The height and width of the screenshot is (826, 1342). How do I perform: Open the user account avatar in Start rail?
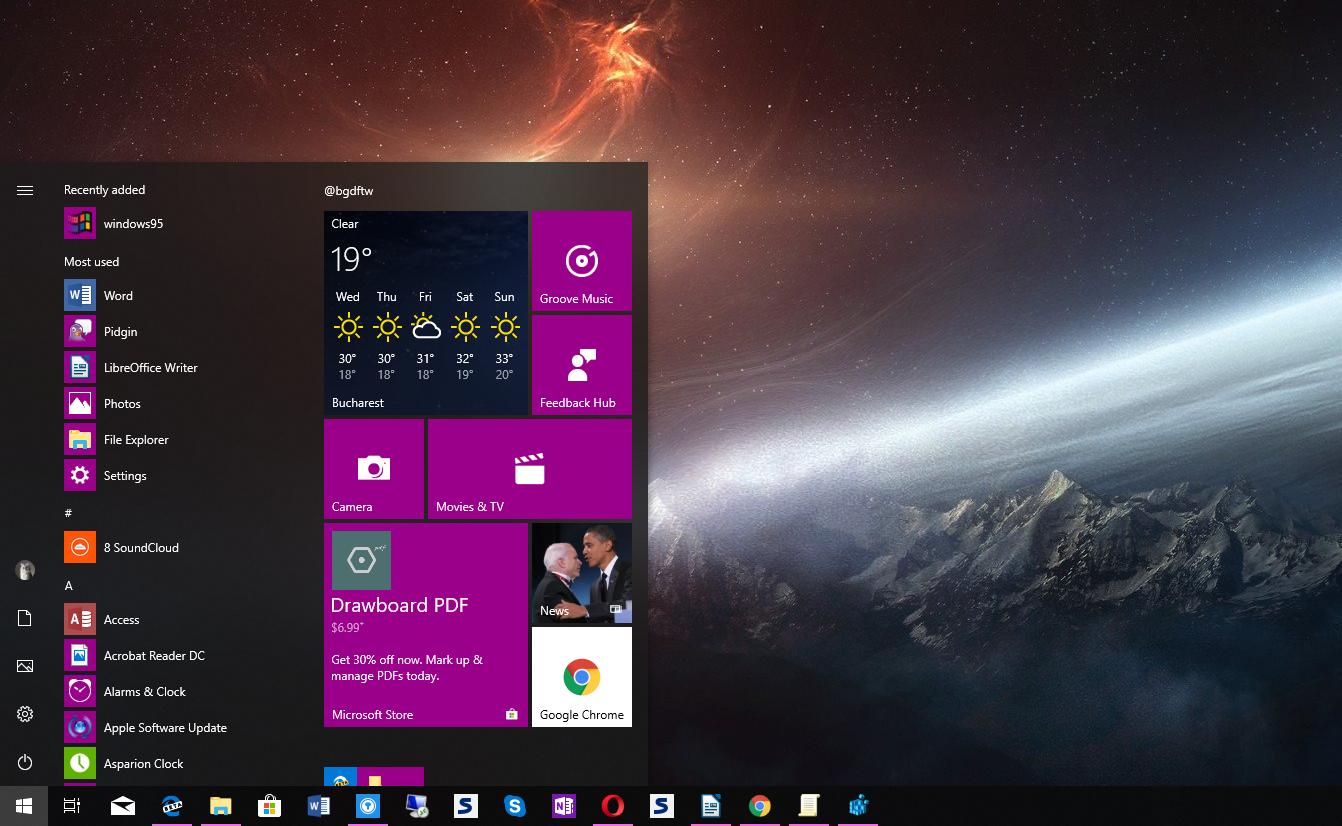(25, 570)
